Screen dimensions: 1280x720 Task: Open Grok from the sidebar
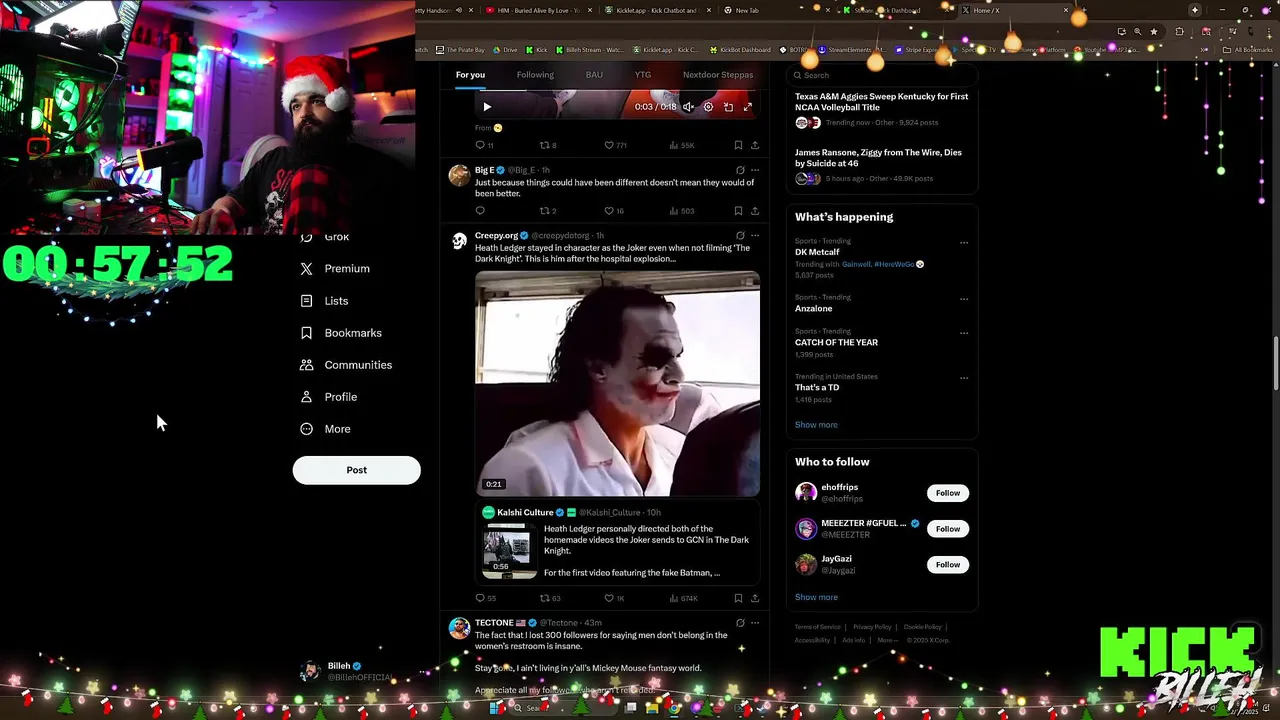(x=324, y=237)
